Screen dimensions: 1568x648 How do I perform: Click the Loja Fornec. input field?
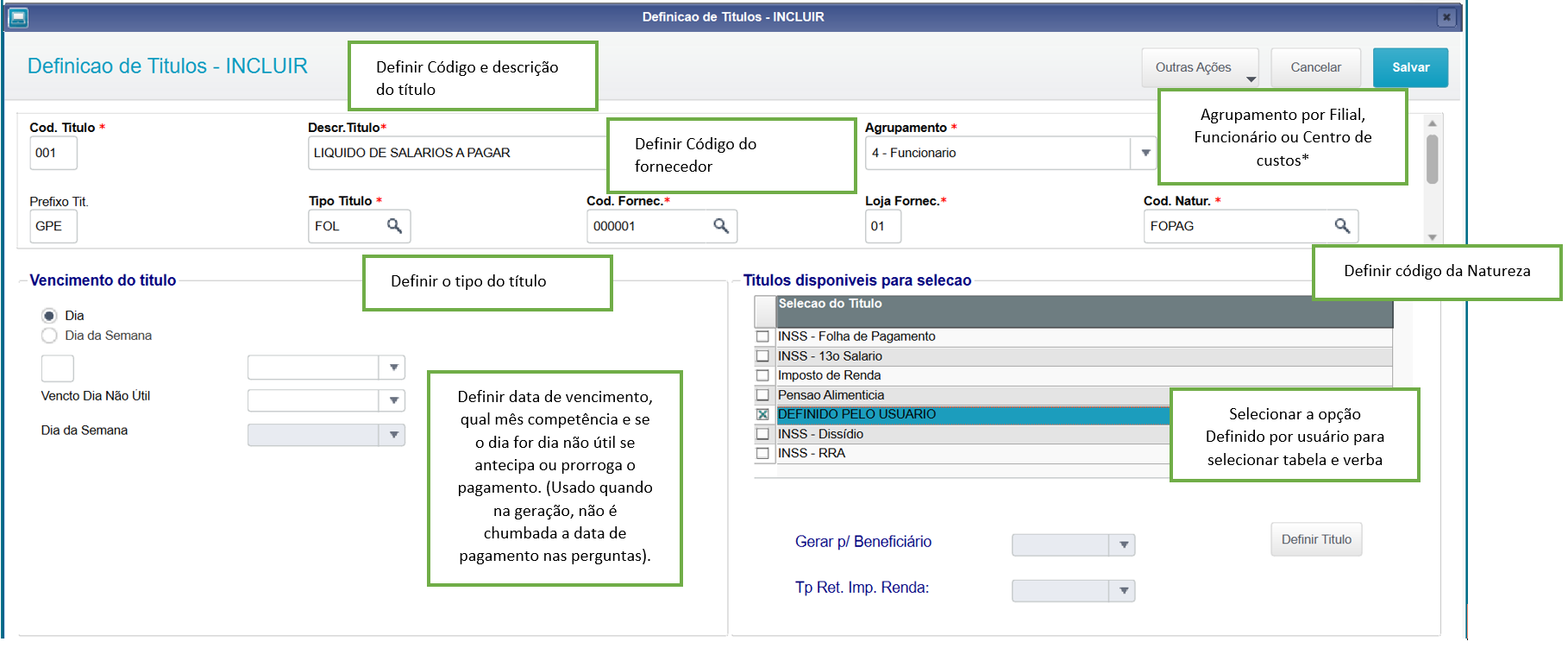click(883, 226)
